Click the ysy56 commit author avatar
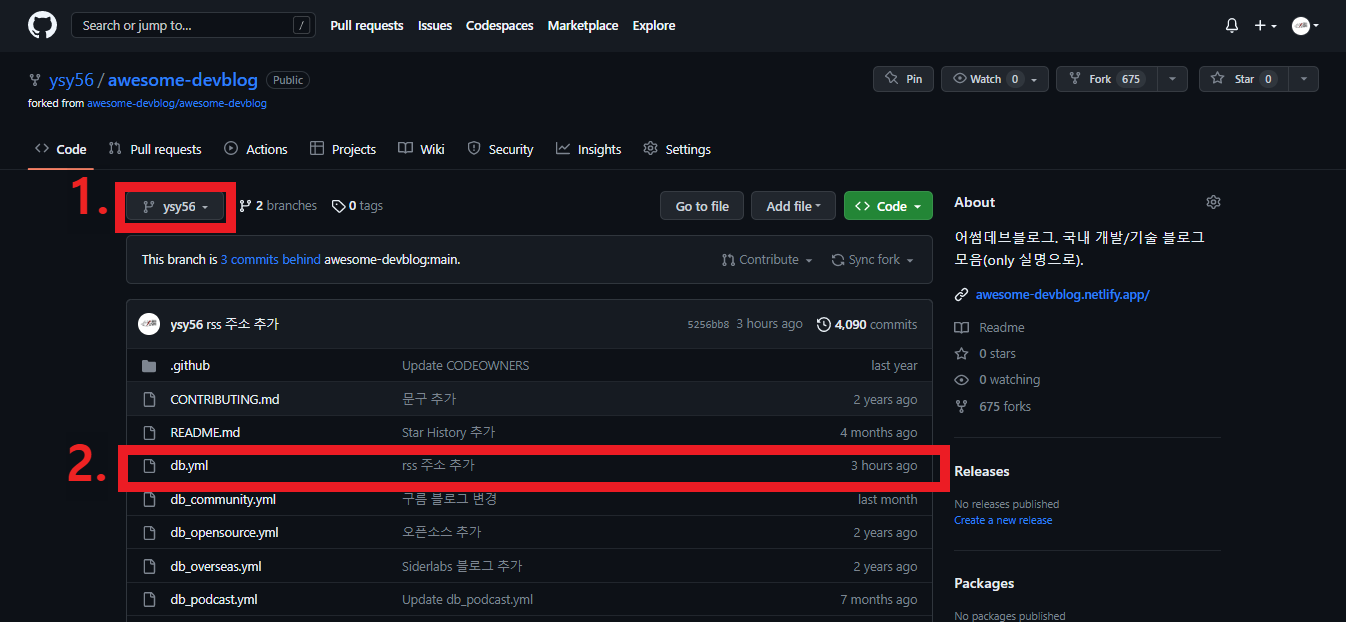 pyautogui.click(x=149, y=324)
